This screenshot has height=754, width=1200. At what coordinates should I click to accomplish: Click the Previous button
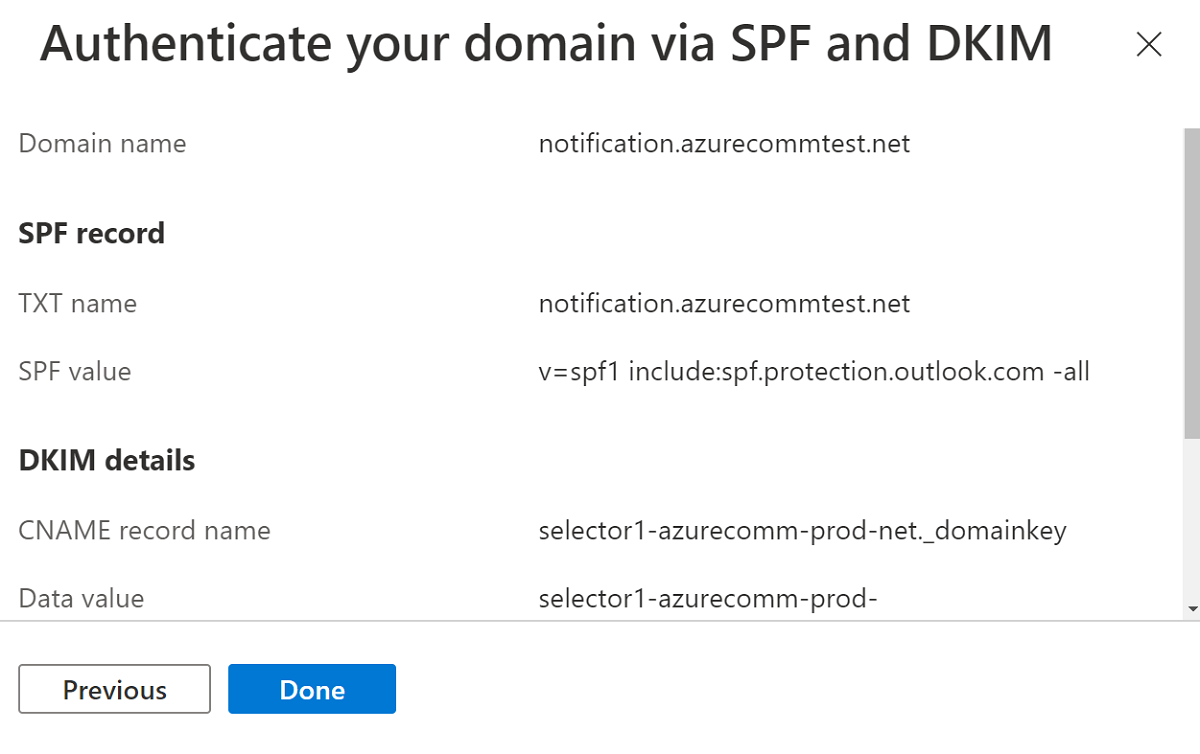114,689
